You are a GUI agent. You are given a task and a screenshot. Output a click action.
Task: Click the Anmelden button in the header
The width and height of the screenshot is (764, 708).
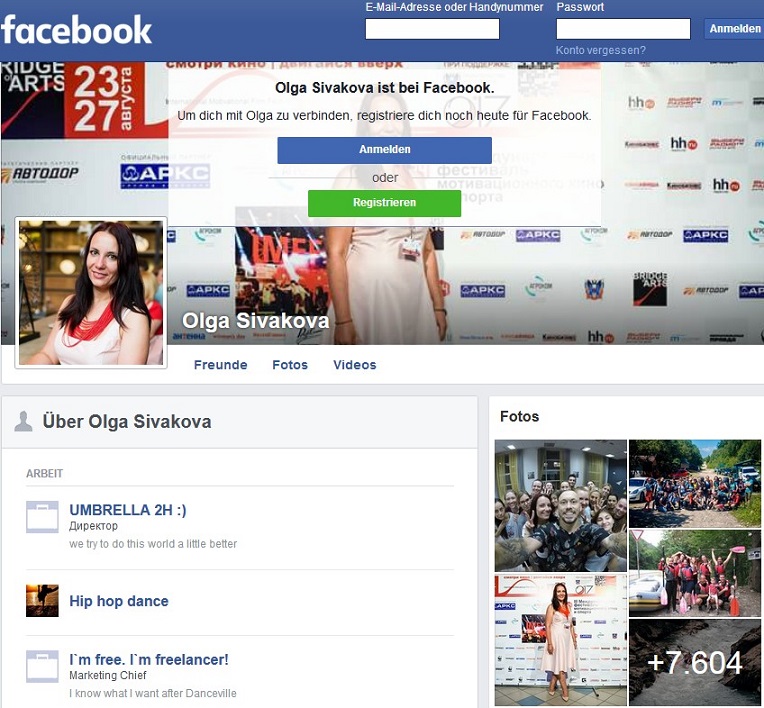click(x=734, y=29)
